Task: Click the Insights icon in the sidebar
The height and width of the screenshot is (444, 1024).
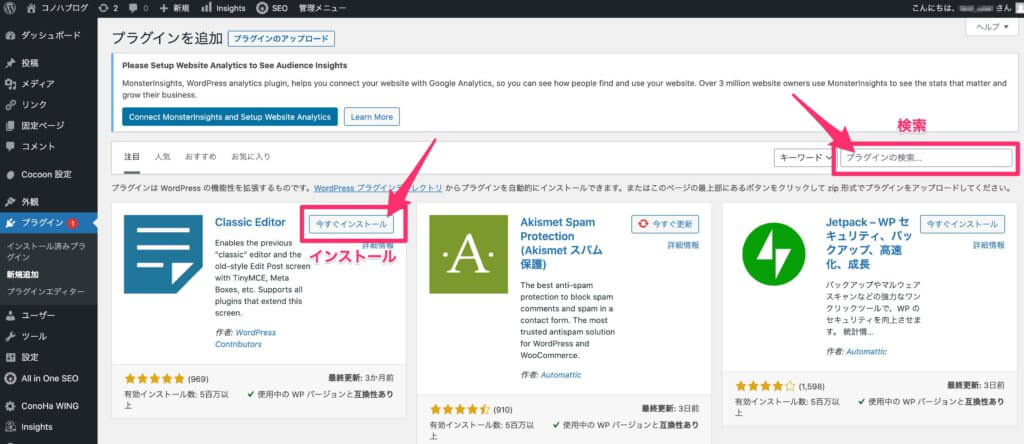Action: pos(10,427)
